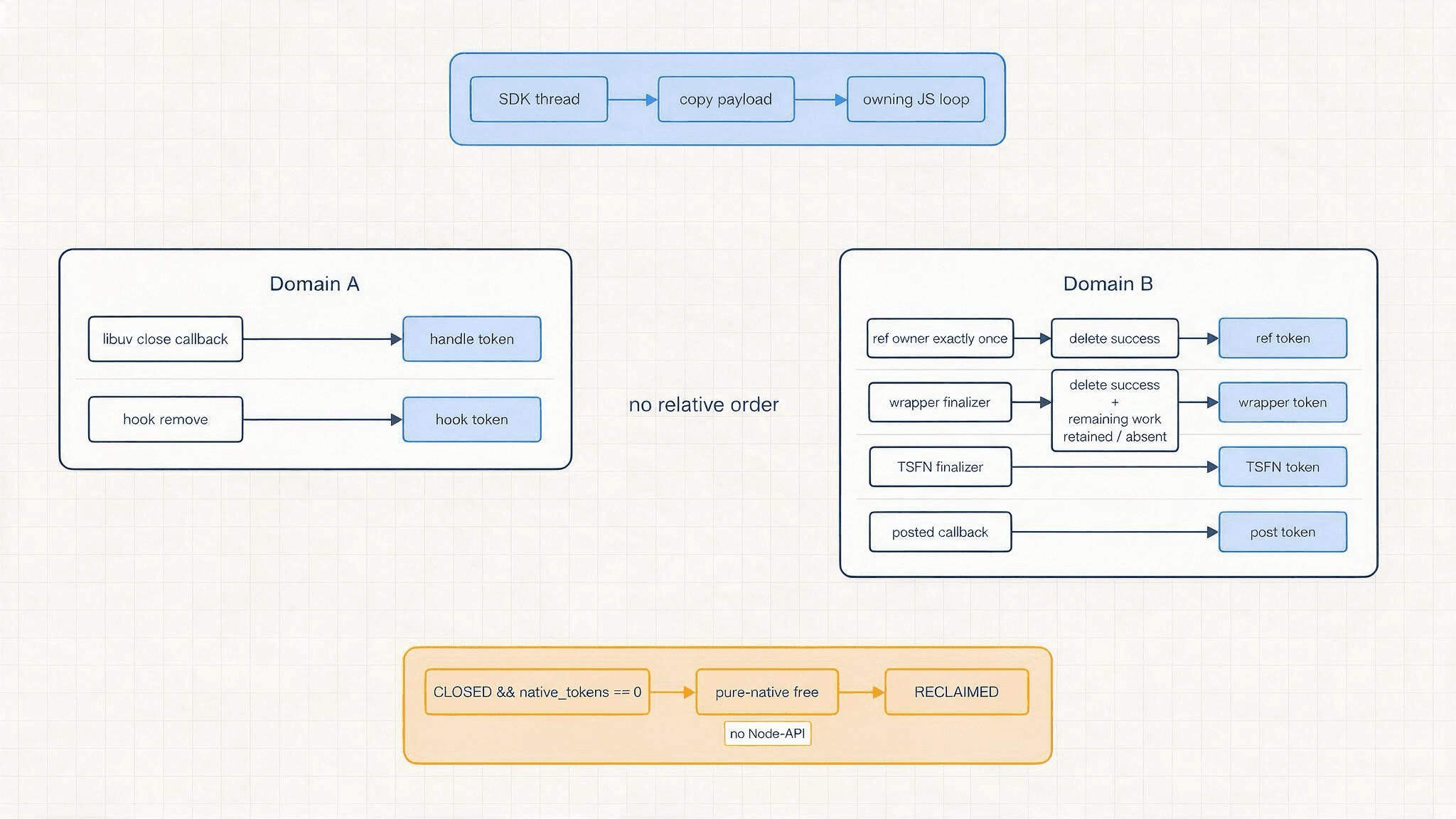Select ref owner exactly once node
Image resolution: width=1456 pixels, height=819 pixels.
pyautogui.click(x=940, y=338)
